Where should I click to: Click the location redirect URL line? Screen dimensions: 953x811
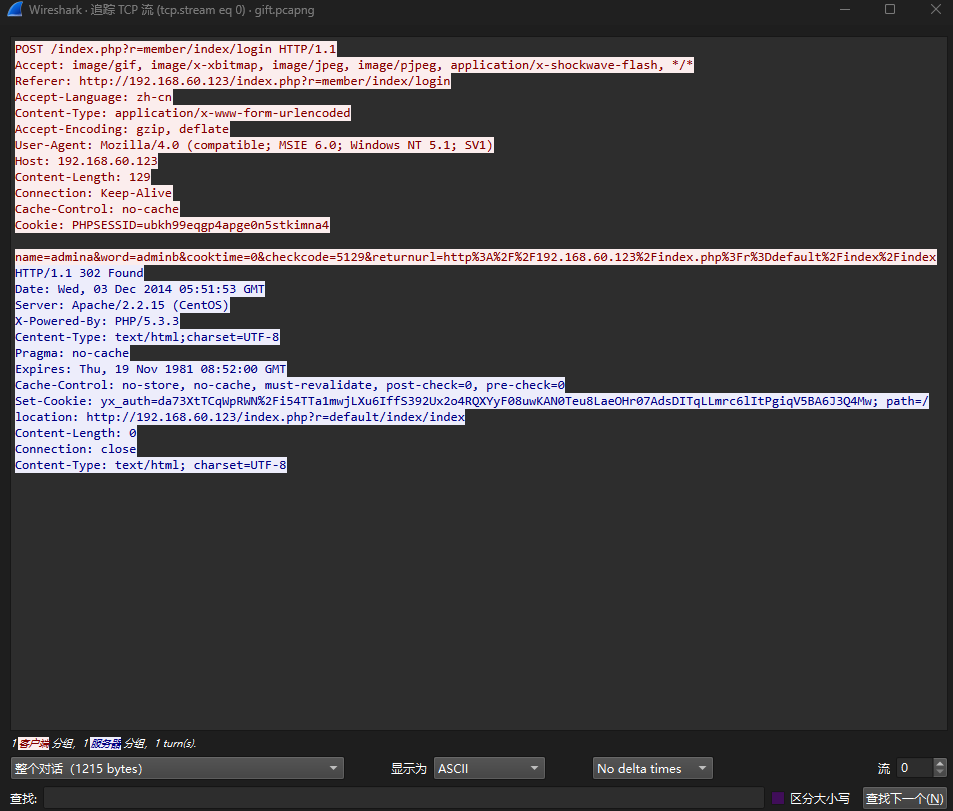[240, 417]
